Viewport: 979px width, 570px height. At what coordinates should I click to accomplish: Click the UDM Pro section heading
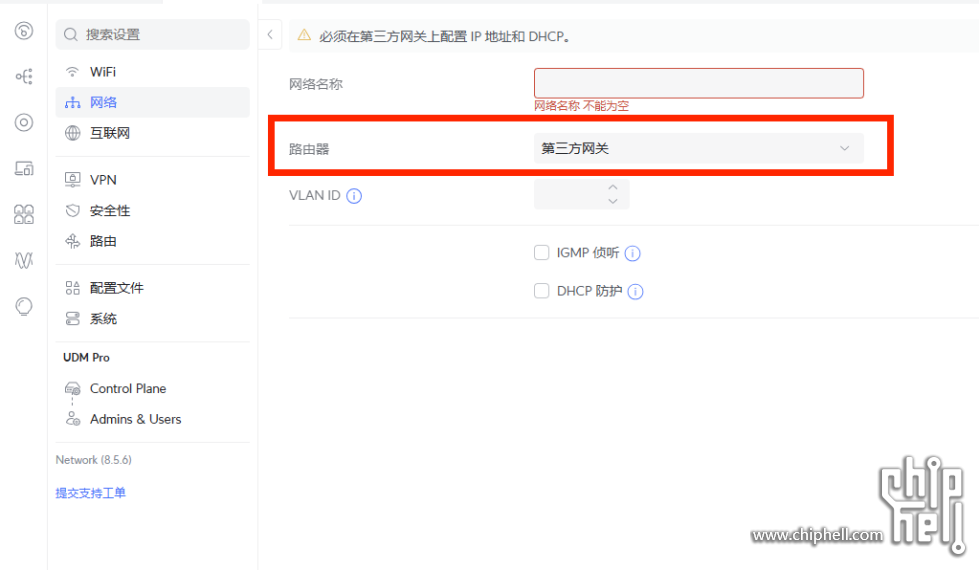tap(86, 358)
